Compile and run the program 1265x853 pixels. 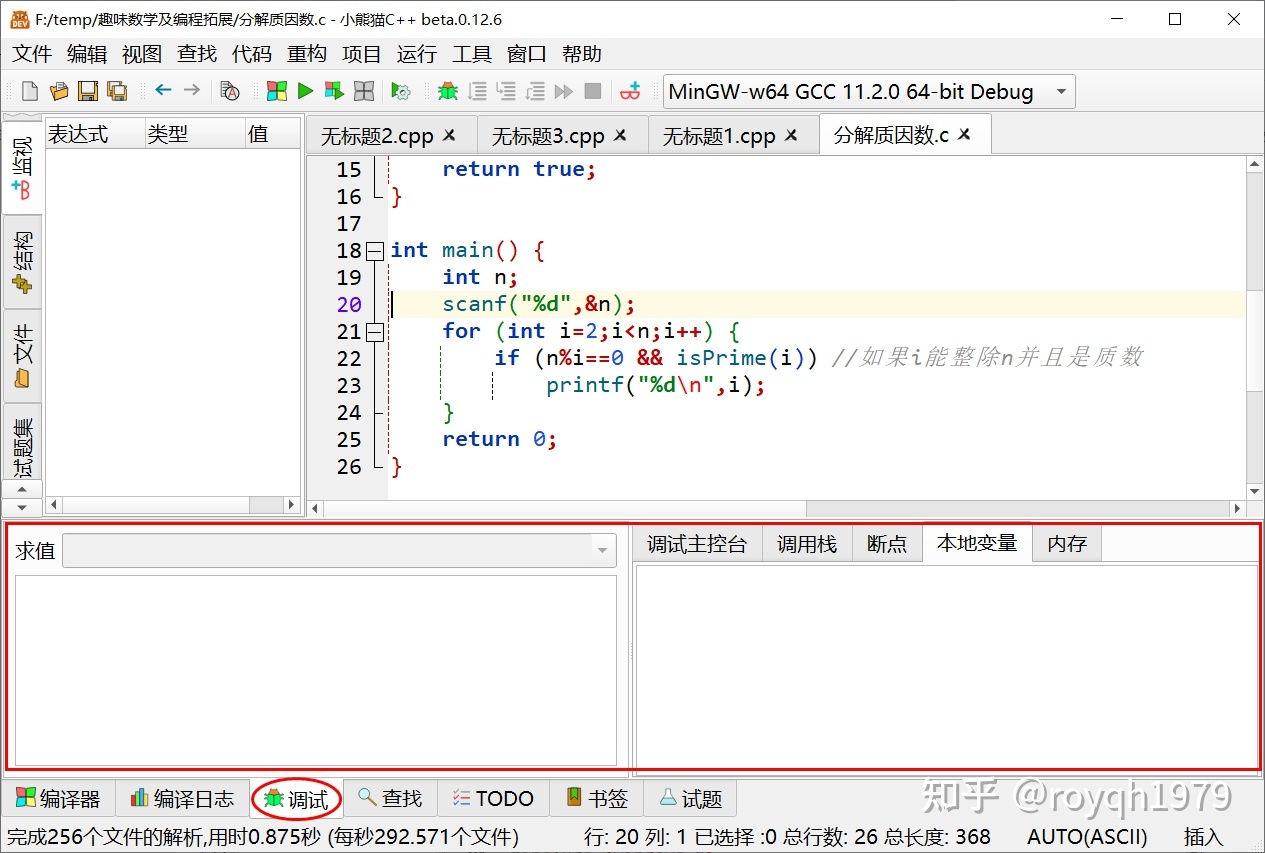coord(334,91)
